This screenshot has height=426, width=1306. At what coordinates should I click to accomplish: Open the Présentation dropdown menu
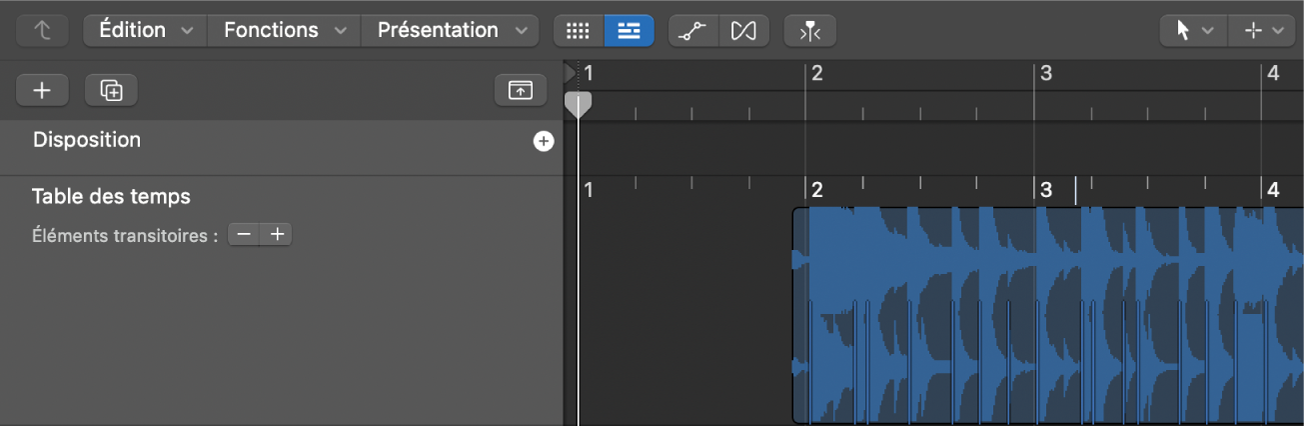450,31
